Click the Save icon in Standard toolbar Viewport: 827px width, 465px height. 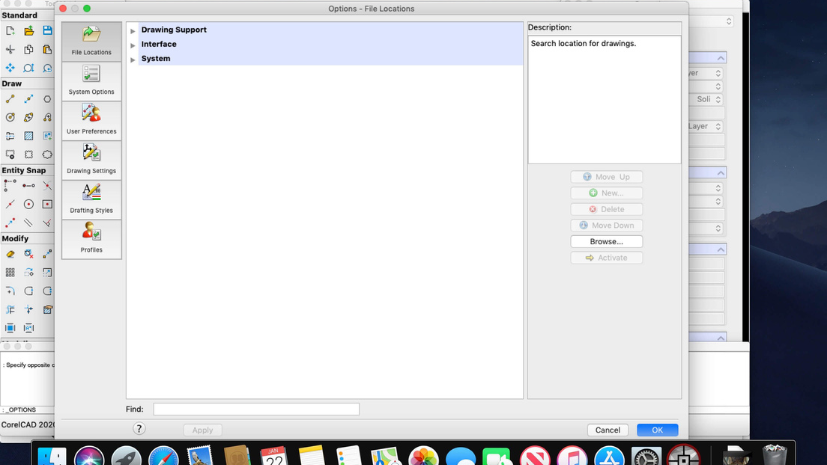pos(47,32)
